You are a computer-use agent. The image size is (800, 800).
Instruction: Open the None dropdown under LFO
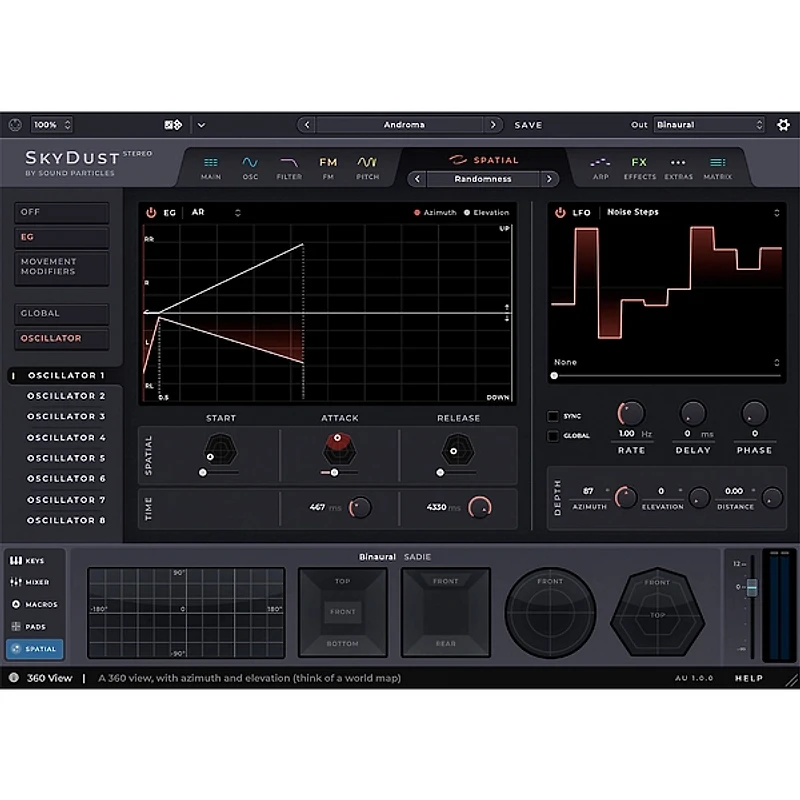[x=666, y=362]
